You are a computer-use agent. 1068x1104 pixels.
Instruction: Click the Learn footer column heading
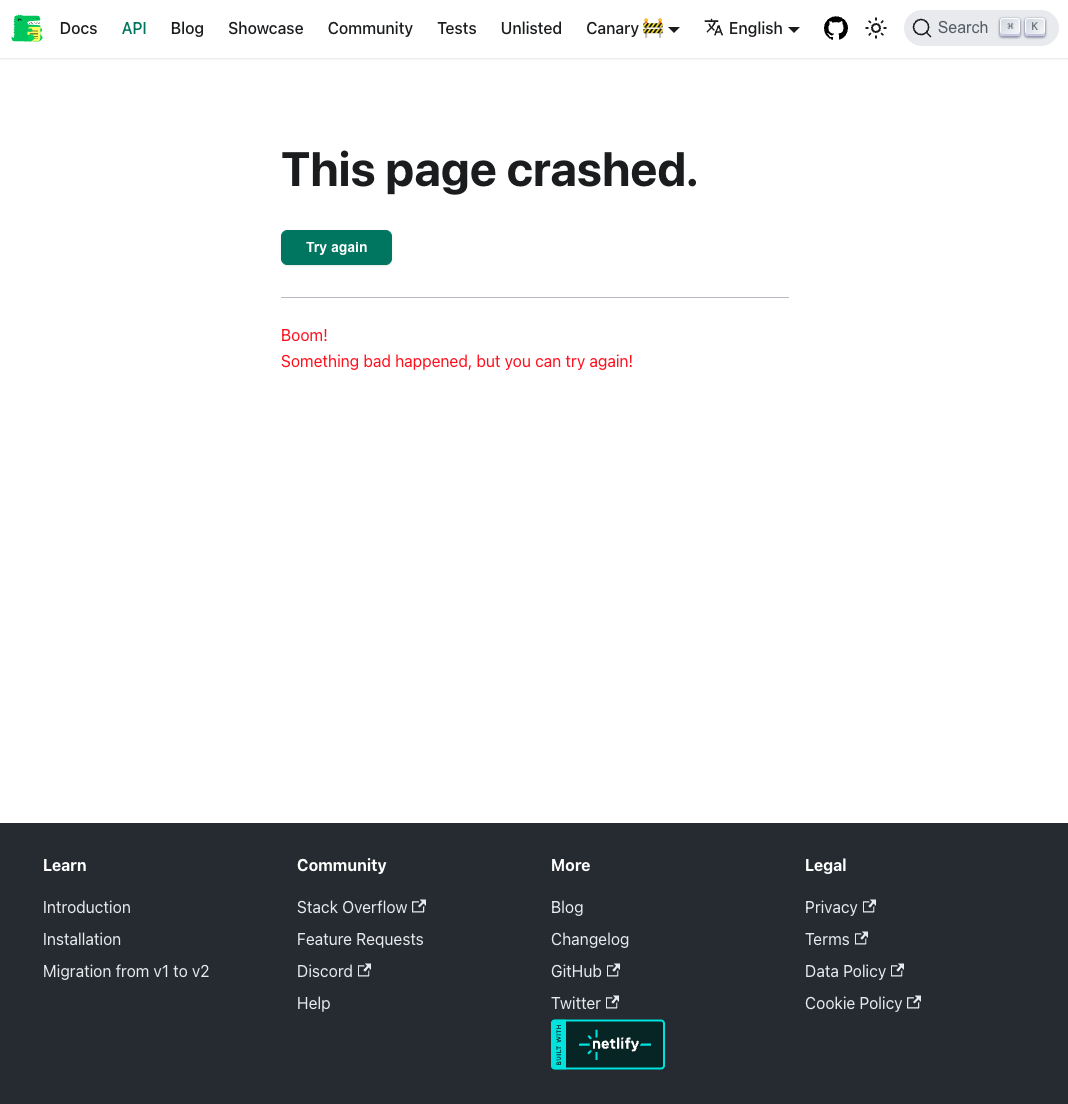coord(65,865)
